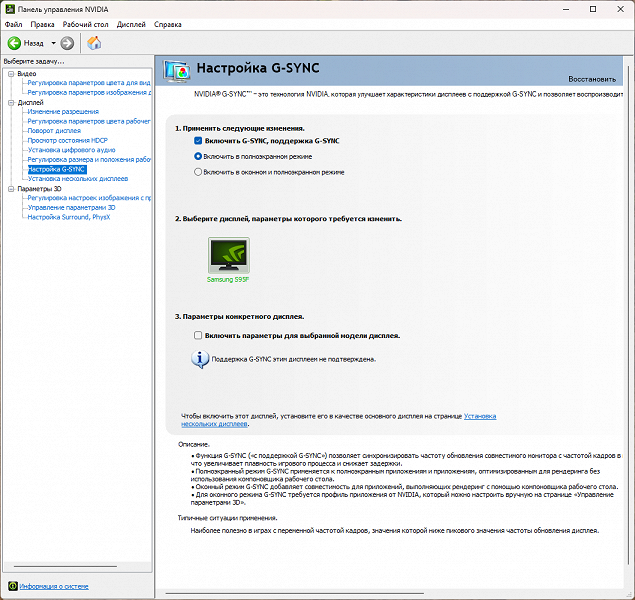635x600 pixels.
Task: Collapse the Параметры 3D tree section
Action: click(11, 189)
